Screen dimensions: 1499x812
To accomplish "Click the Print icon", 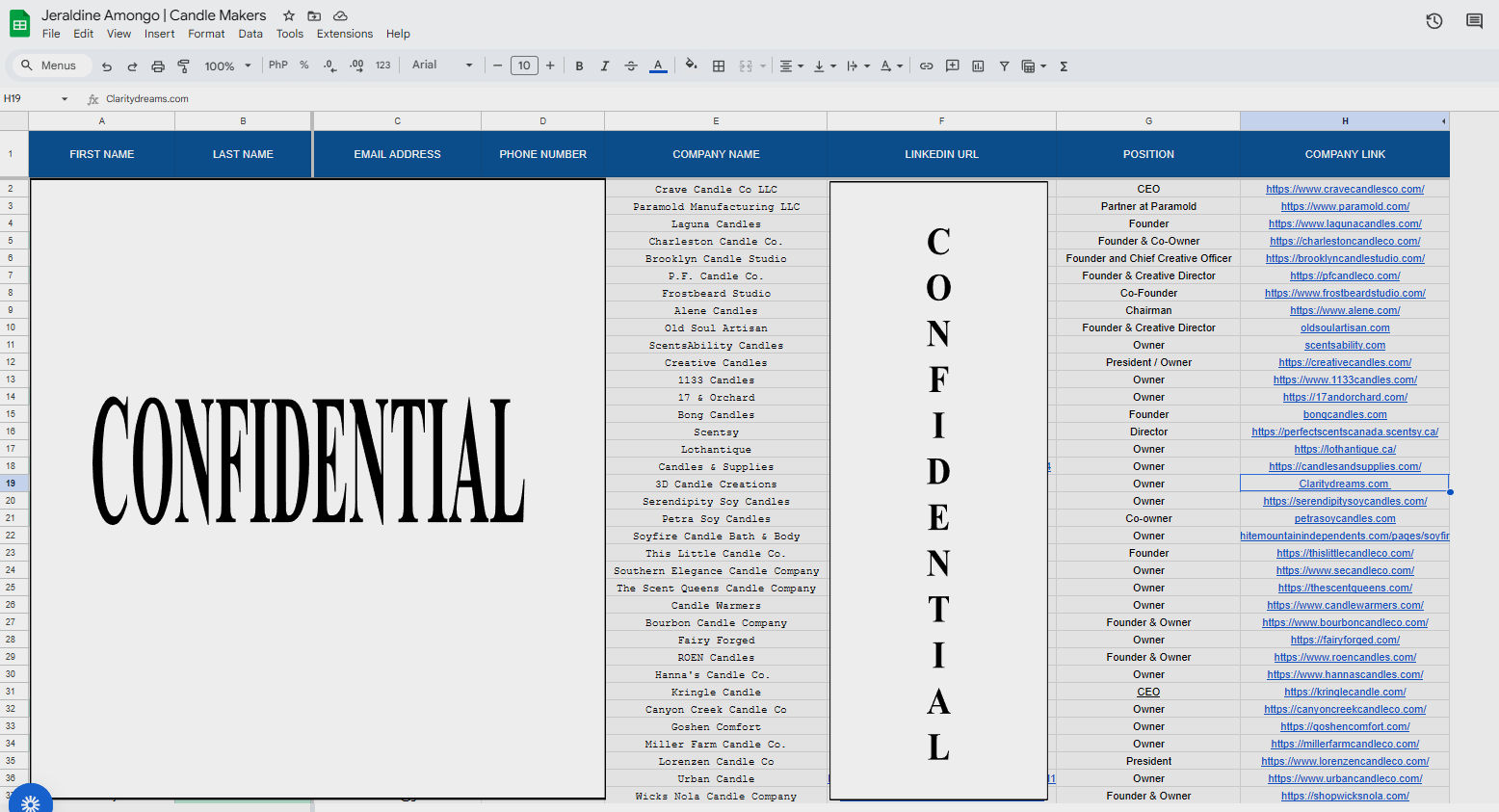I will coord(158,66).
